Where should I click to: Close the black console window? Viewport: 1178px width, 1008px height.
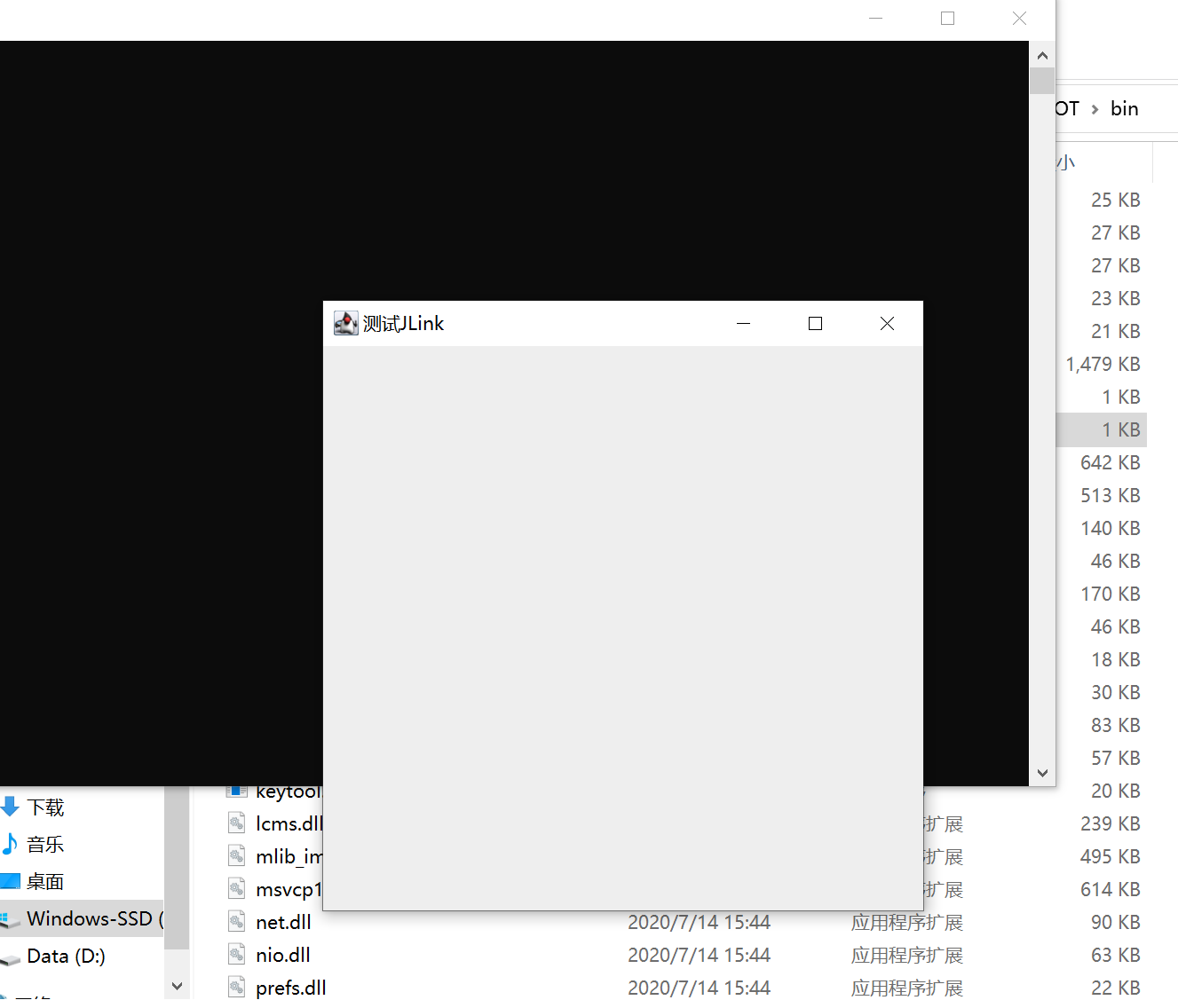click(x=1020, y=19)
